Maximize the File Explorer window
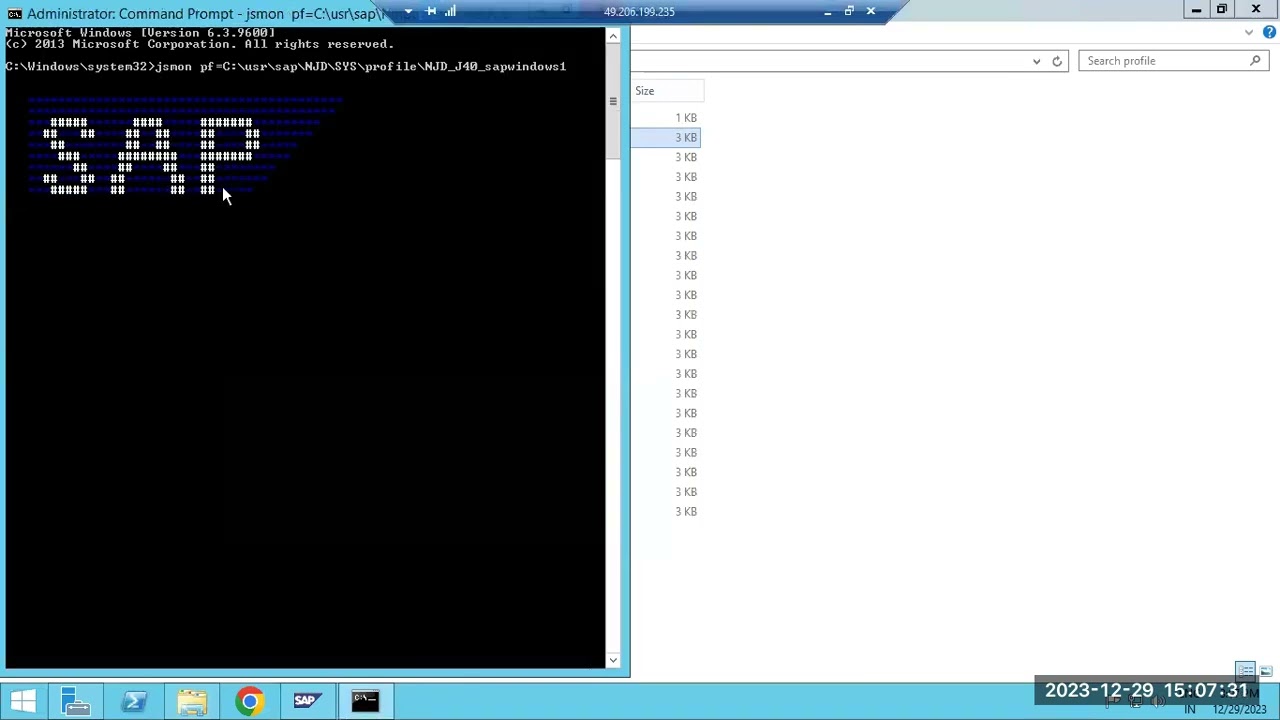The width and height of the screenshot is (1280, 720). [x=1222, y=10]
